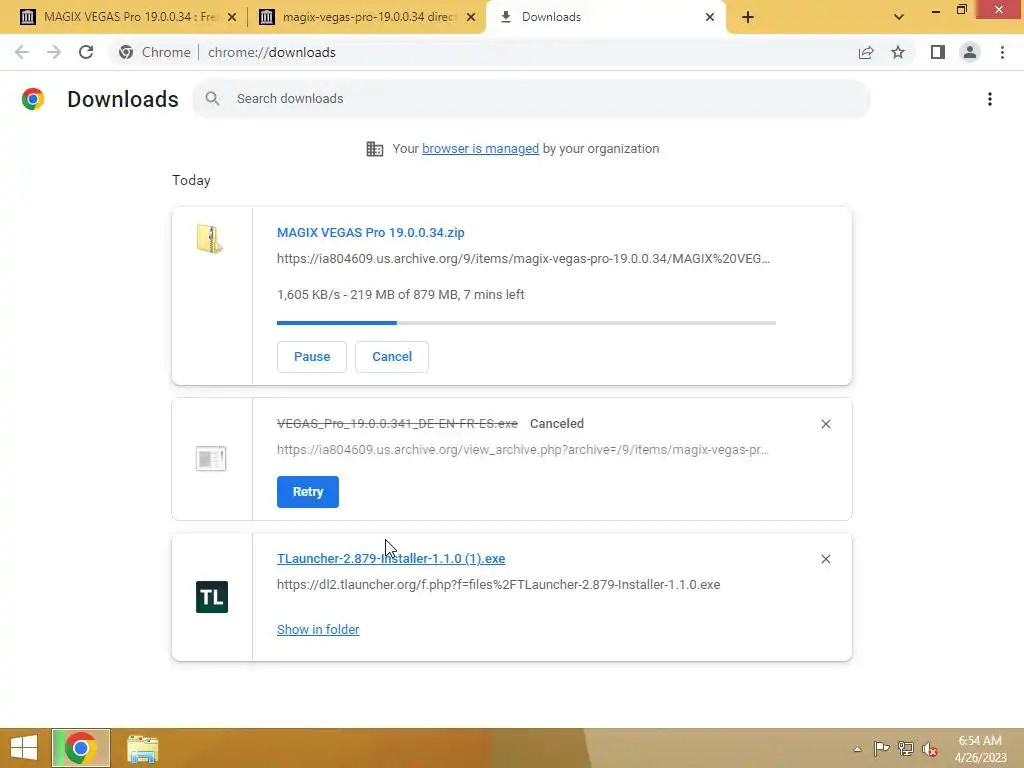This screenshot has width=1024, height=768.
Task: Pause the MAGIX VEGAS Pro download
Action: pos(312,357)
